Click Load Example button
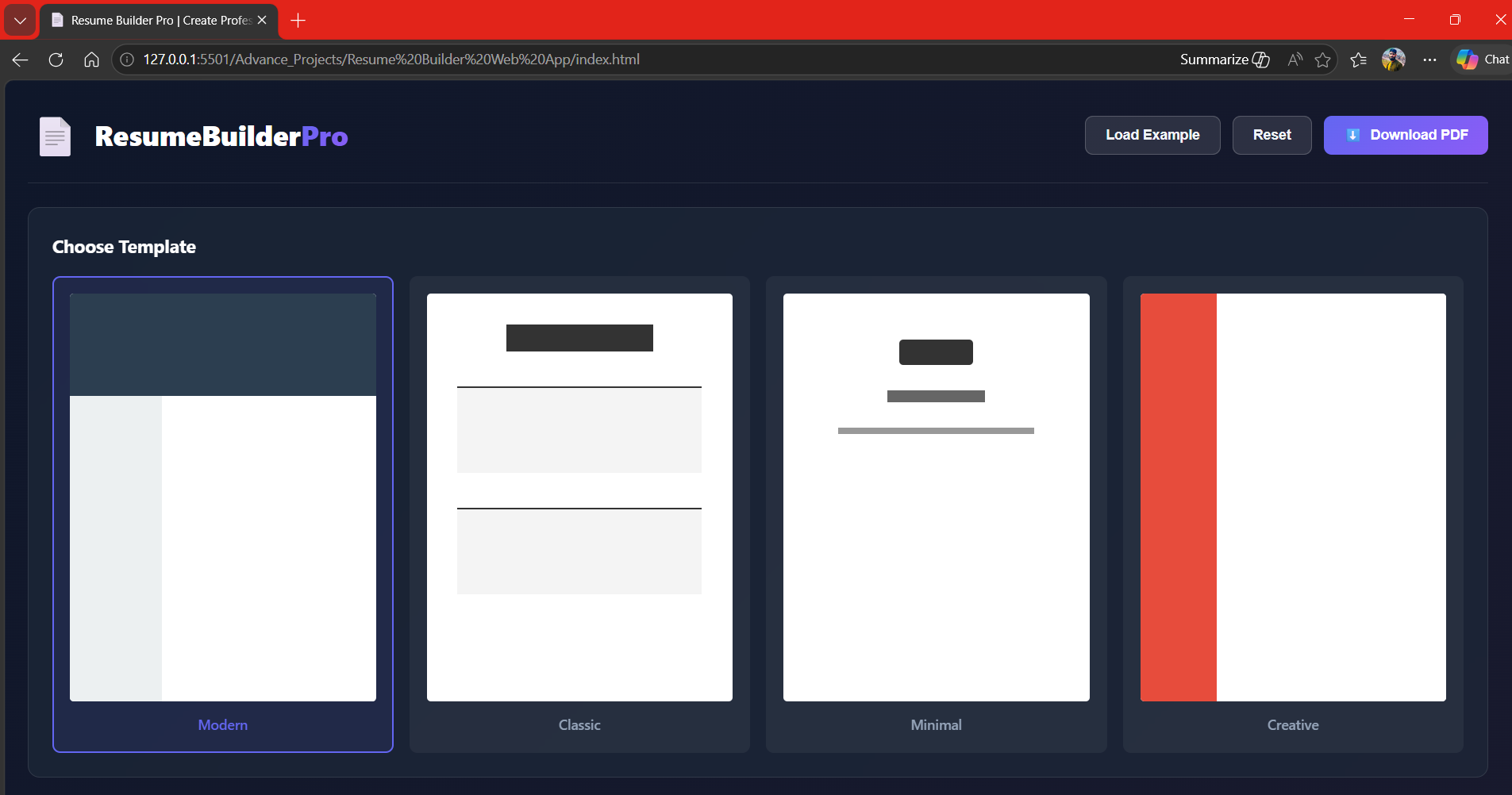 1152,135
